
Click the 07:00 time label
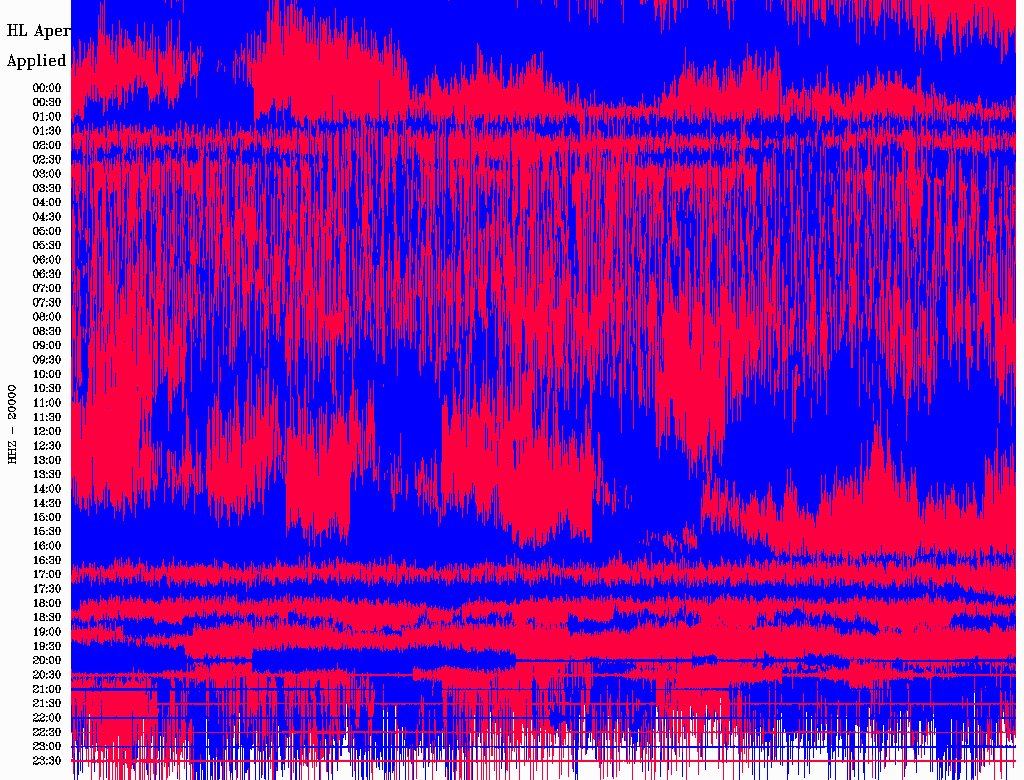(47, 288)
